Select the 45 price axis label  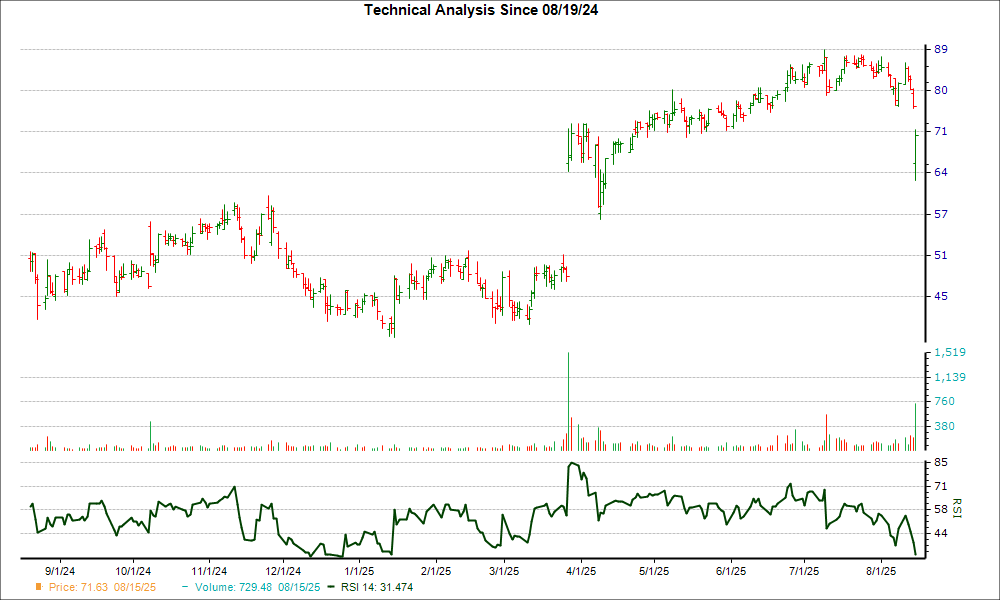[x=941, y=296]
